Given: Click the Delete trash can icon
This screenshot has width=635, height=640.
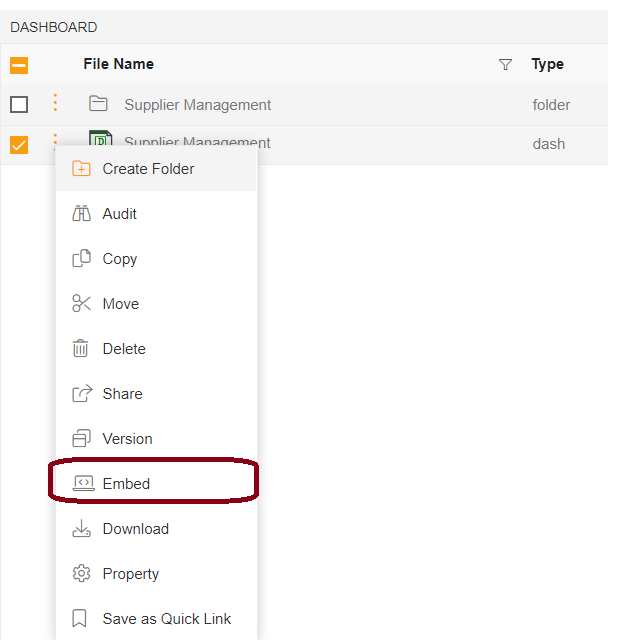Looking at the screenshot, I should (x=80, y=348).
